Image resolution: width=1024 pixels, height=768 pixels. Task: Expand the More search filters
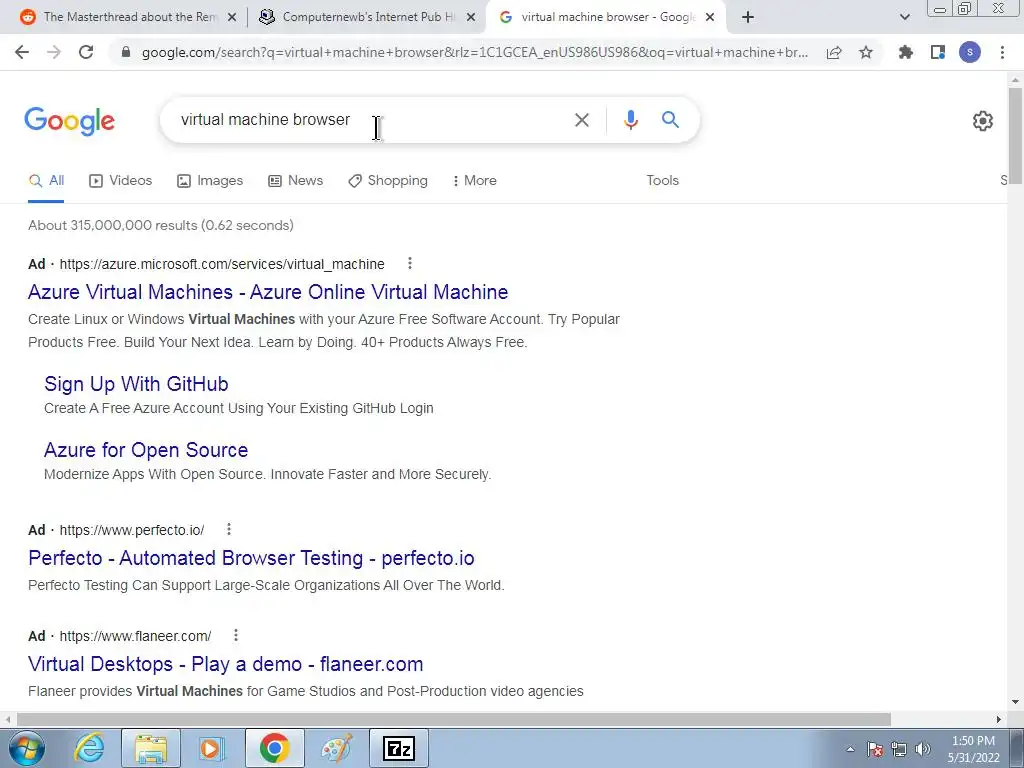pos(475,181)
